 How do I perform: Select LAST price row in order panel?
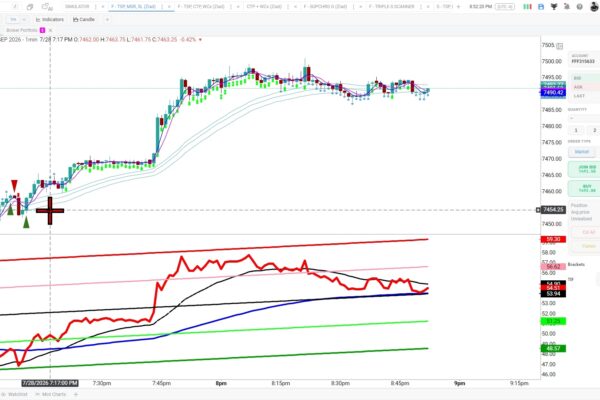point(584,96)
